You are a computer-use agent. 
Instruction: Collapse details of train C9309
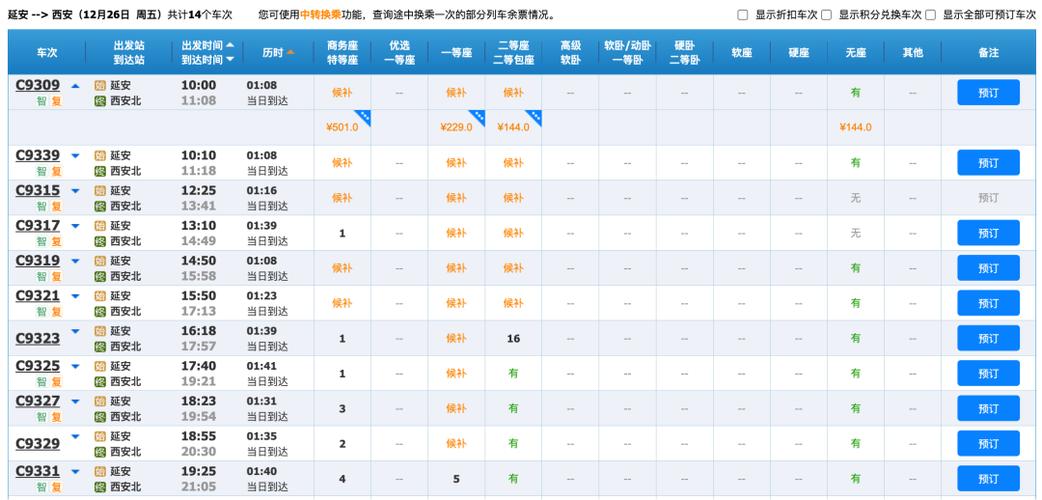[x=75, y=86]
